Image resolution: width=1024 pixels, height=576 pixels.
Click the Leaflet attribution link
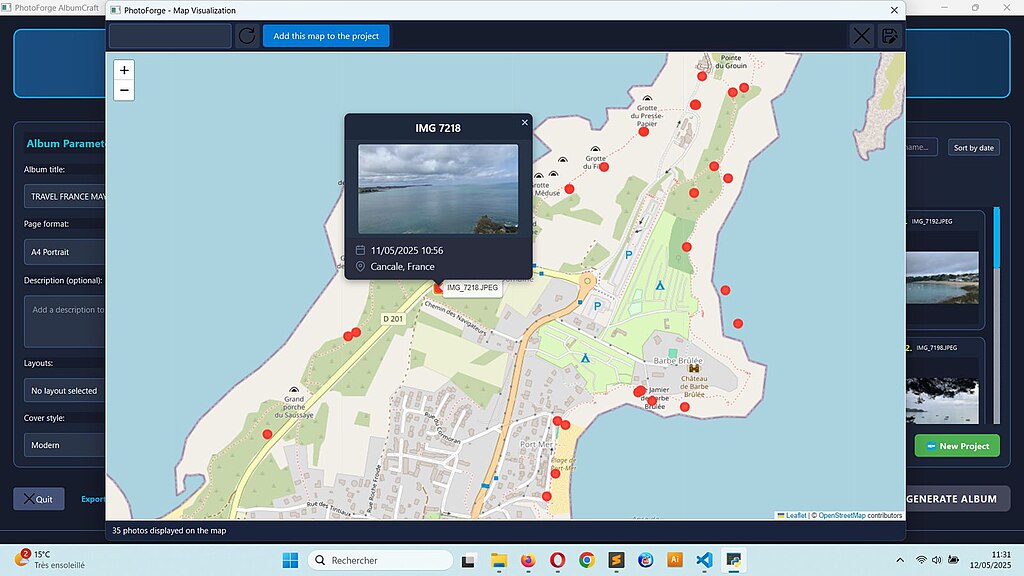click(795, 515)
